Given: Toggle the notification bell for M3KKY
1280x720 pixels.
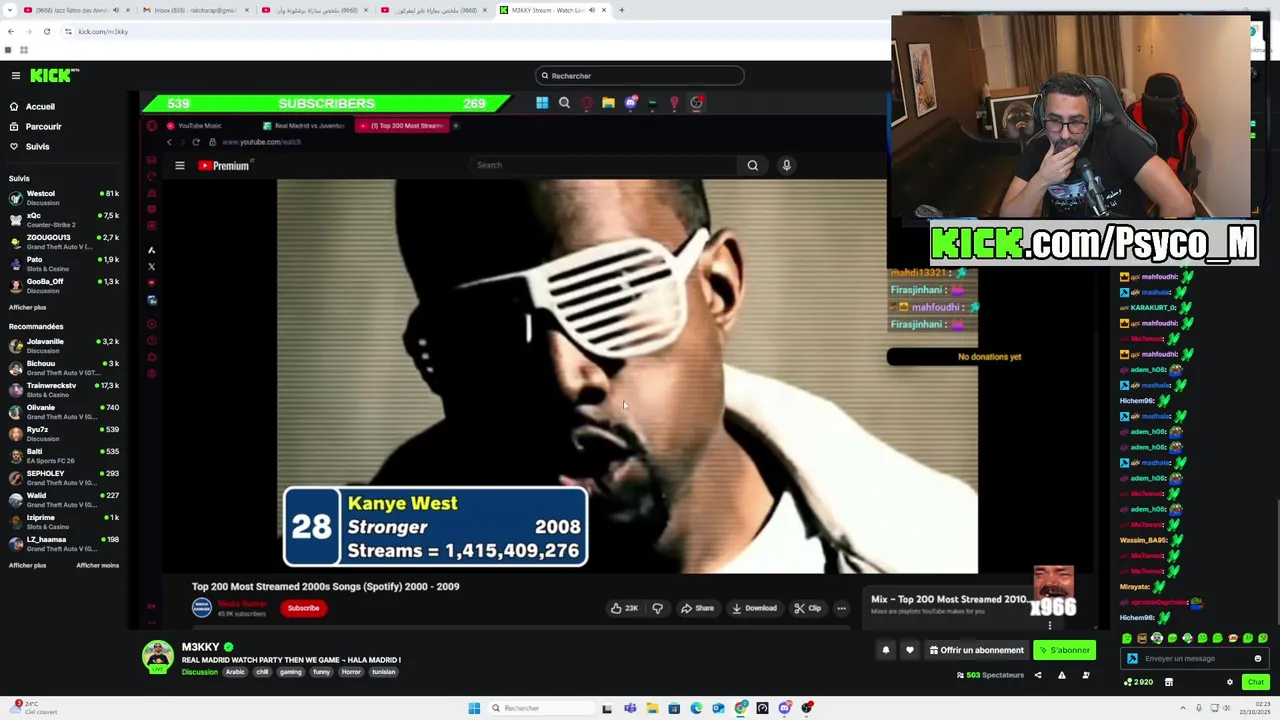Looking at the screenshot, I should coord(886,650).
